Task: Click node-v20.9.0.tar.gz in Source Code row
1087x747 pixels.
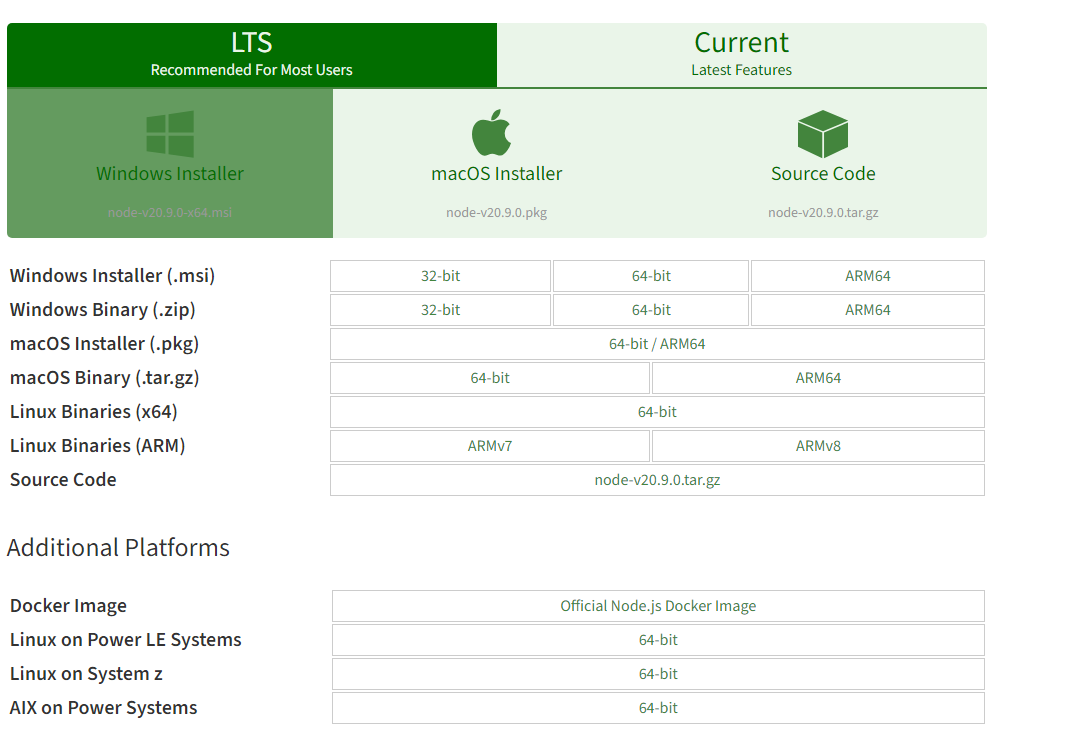Action: click(x=657, y=480)
